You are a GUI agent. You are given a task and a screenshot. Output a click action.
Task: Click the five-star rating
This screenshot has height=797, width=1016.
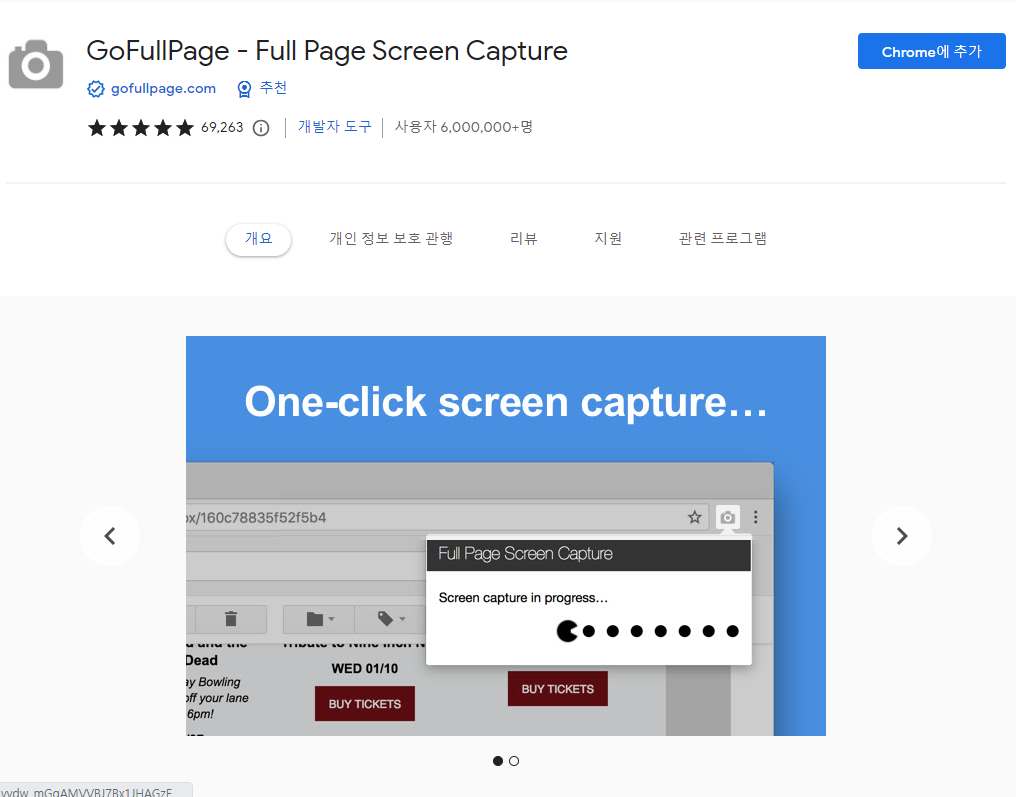point(141,128)
